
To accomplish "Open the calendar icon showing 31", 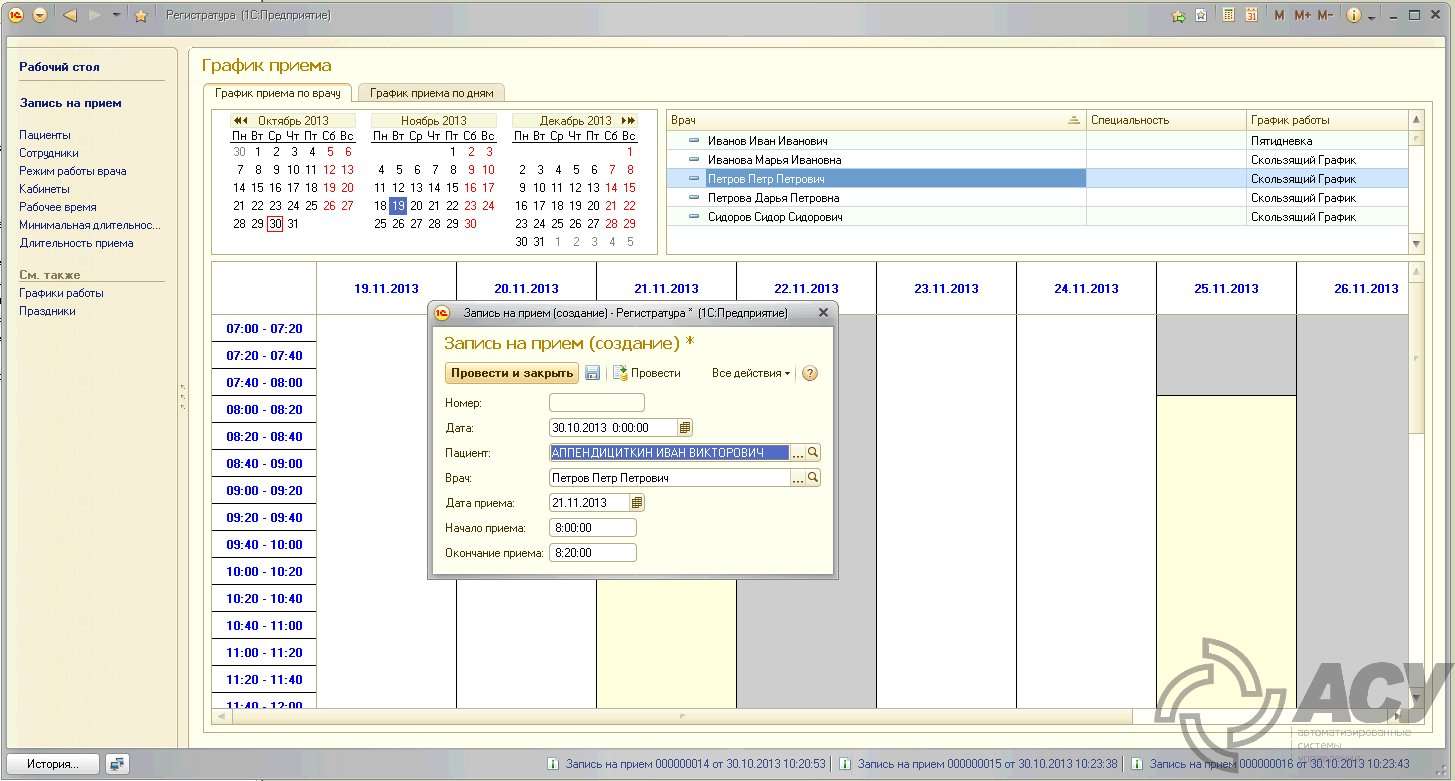I will pos(1251,15).
